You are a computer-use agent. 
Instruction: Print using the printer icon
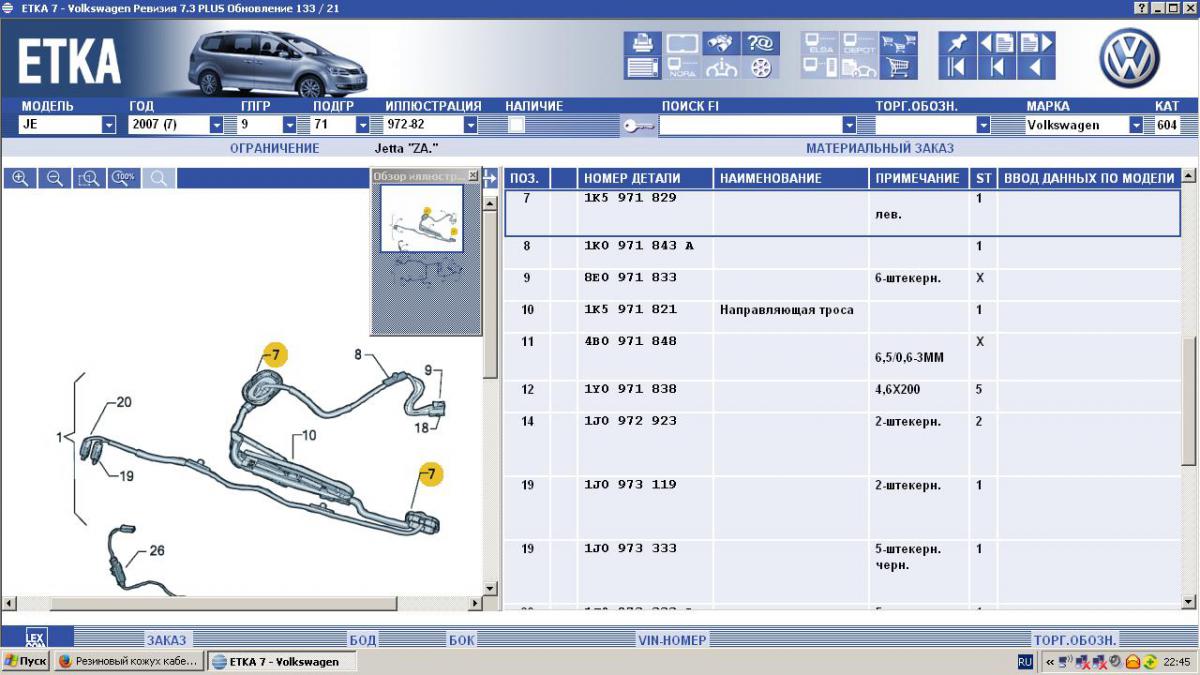(642, 43)
